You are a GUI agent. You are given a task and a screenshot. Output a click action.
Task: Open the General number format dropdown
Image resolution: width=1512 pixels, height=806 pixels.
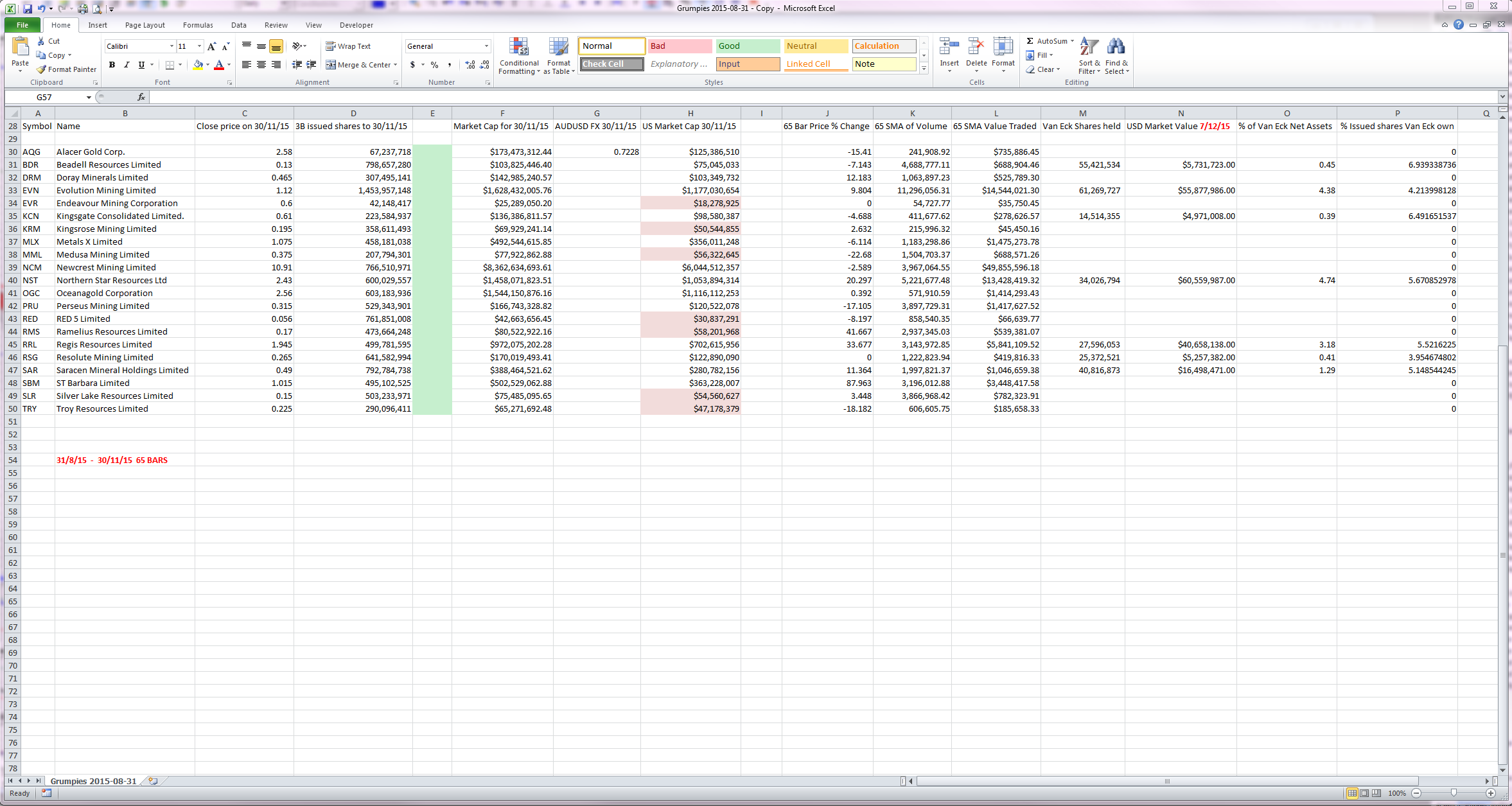coord(486,46)
